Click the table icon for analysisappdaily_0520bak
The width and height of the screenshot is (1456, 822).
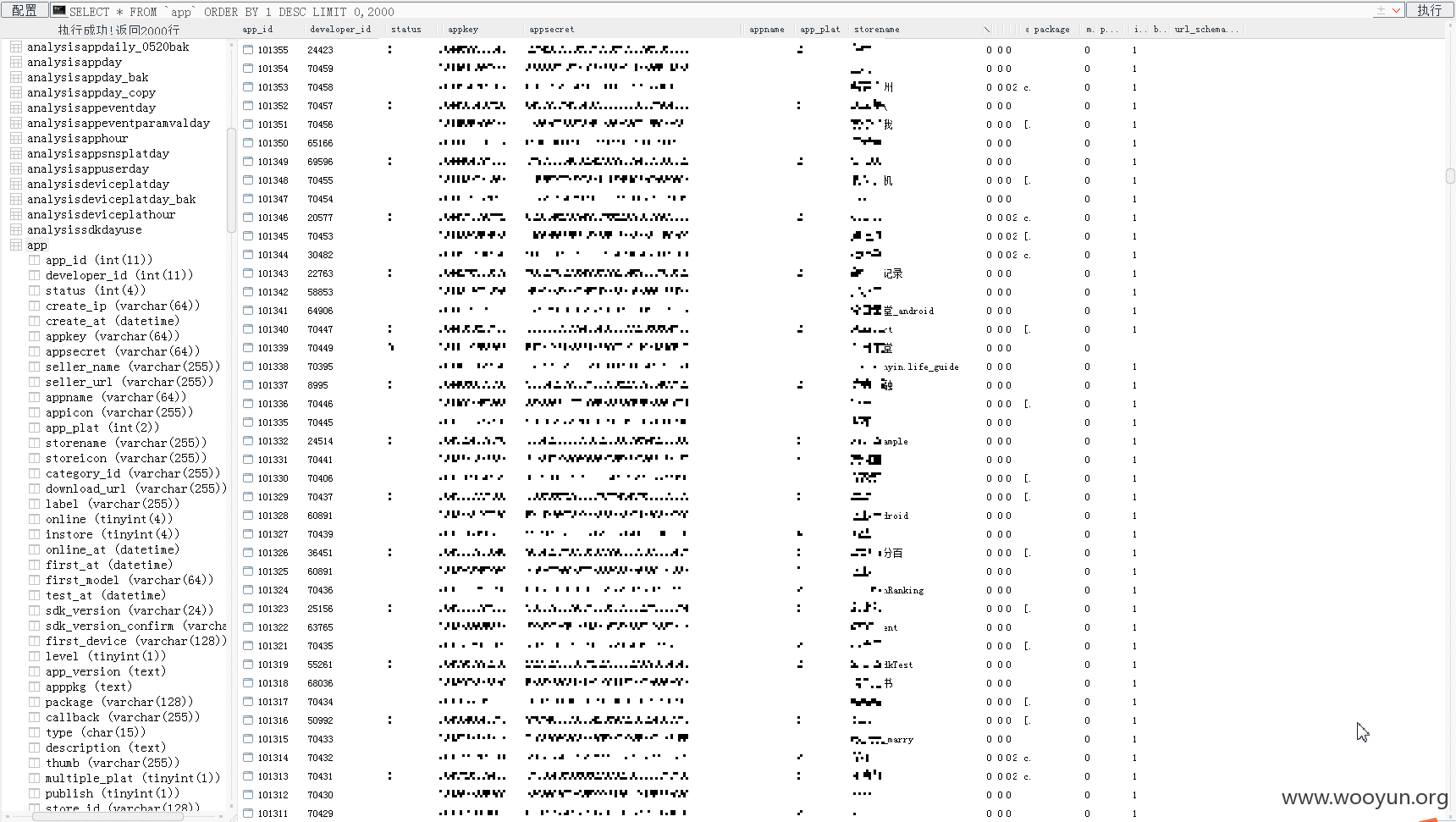click(x=16, y=47)
